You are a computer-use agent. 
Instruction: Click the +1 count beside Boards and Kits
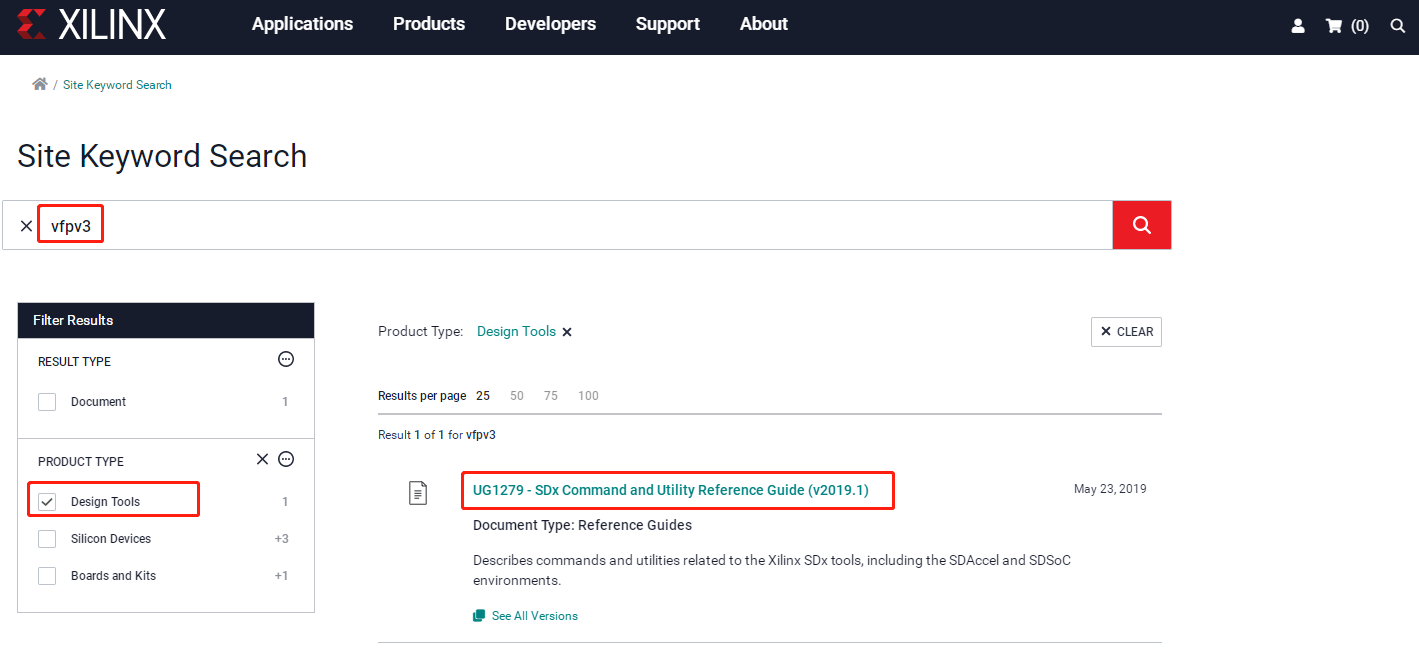282,576
